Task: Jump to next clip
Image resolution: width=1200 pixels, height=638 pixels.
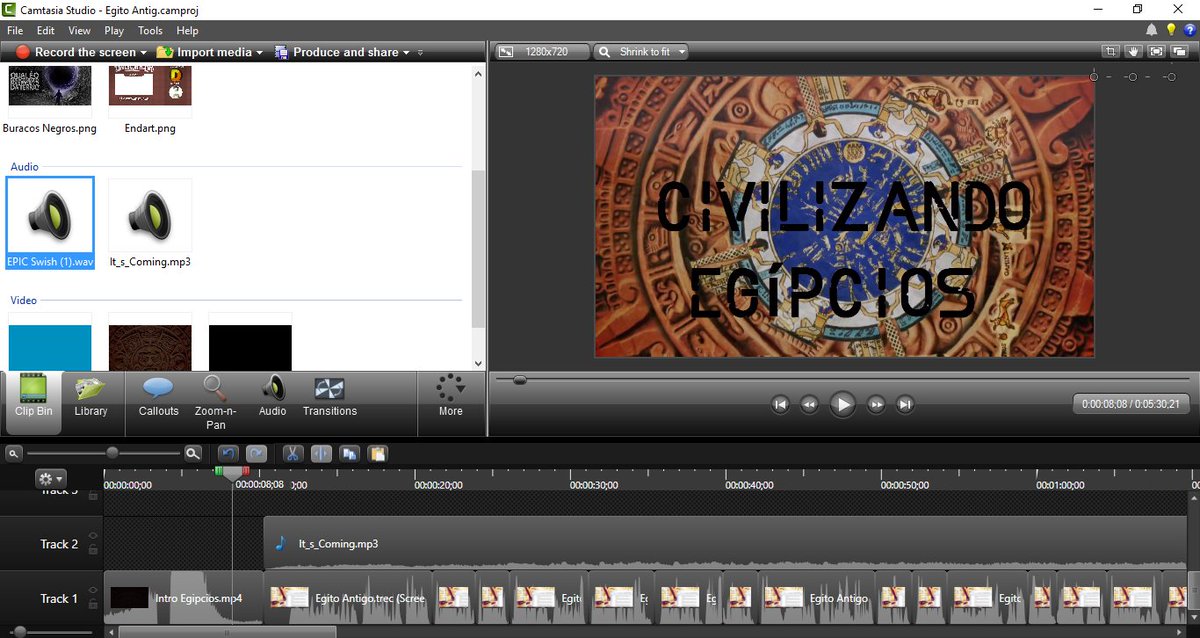Action: (x=905, y=404)
